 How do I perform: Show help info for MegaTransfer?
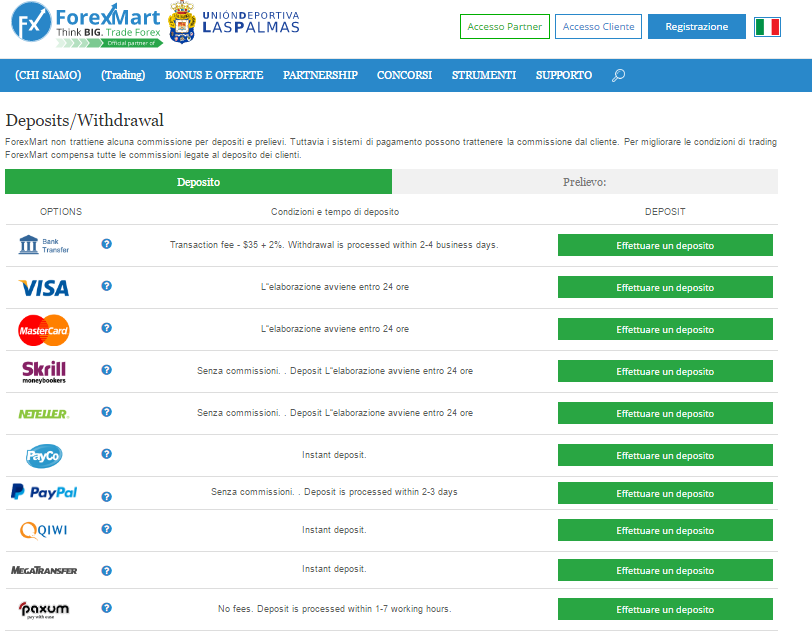click(107, 571)
